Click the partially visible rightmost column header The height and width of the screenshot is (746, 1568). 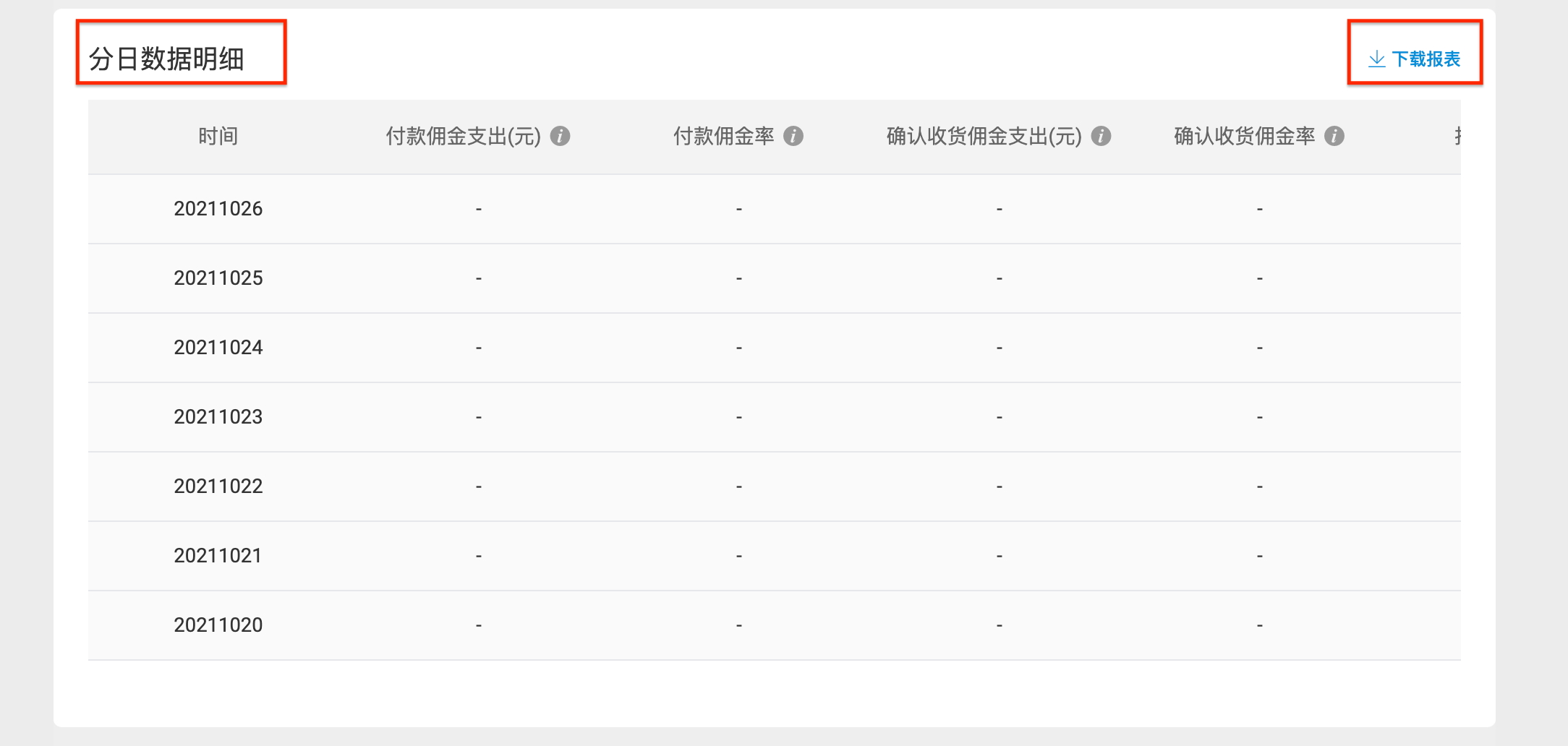(x=1457, y=136)
